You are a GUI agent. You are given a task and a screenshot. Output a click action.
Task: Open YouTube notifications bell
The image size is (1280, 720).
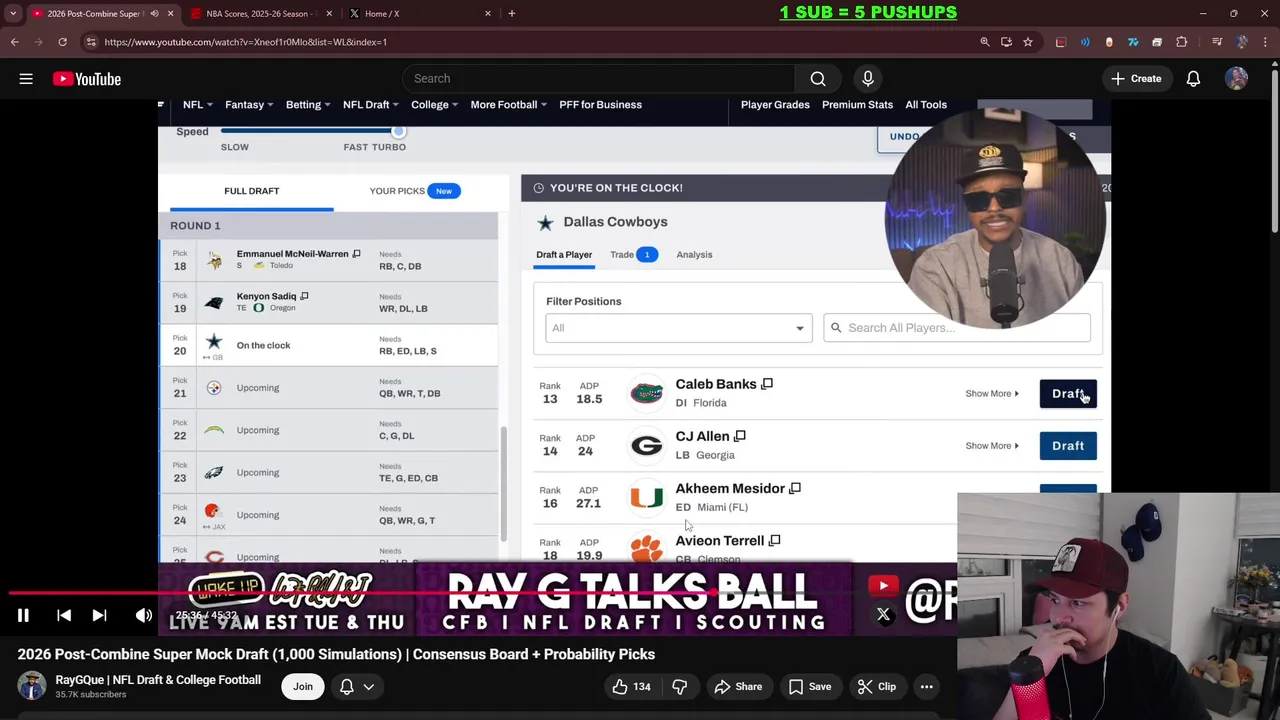1193,79
